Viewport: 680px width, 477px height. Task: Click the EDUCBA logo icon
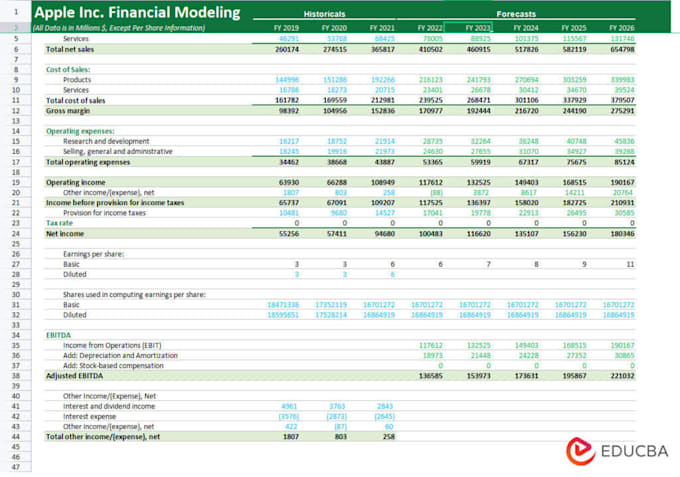tap(581, 451)
